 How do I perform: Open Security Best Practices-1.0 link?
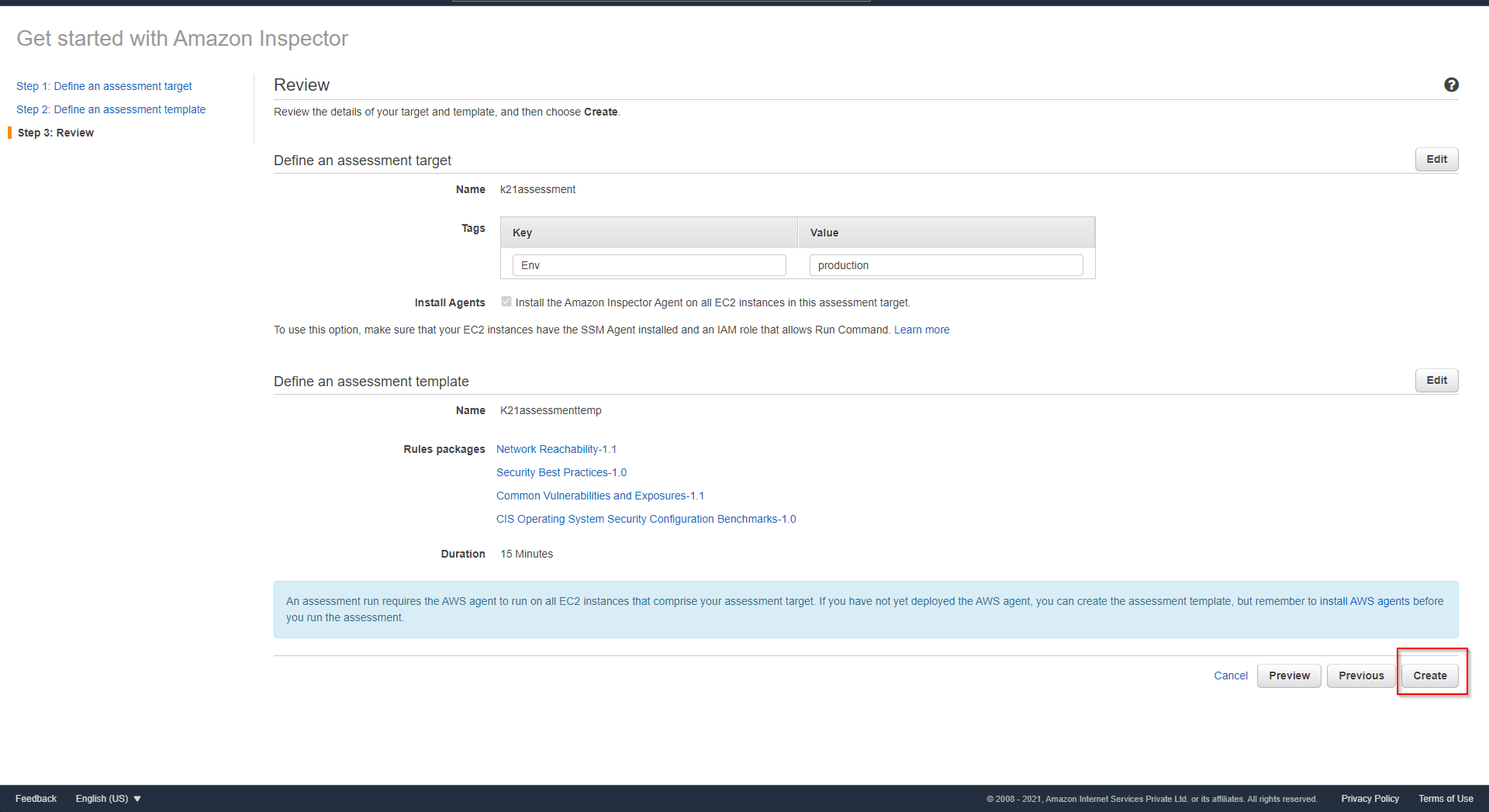[561, 472]
